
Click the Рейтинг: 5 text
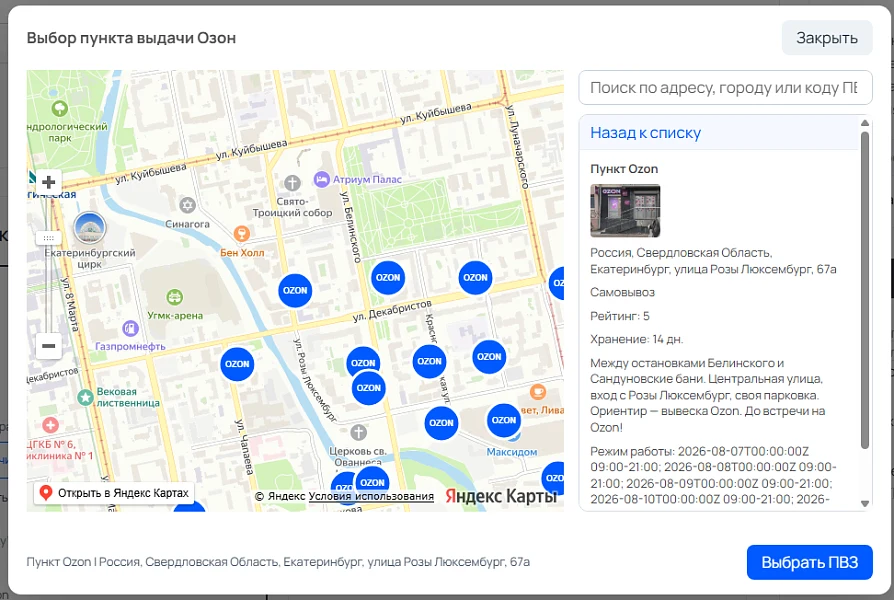click(620, 316)
